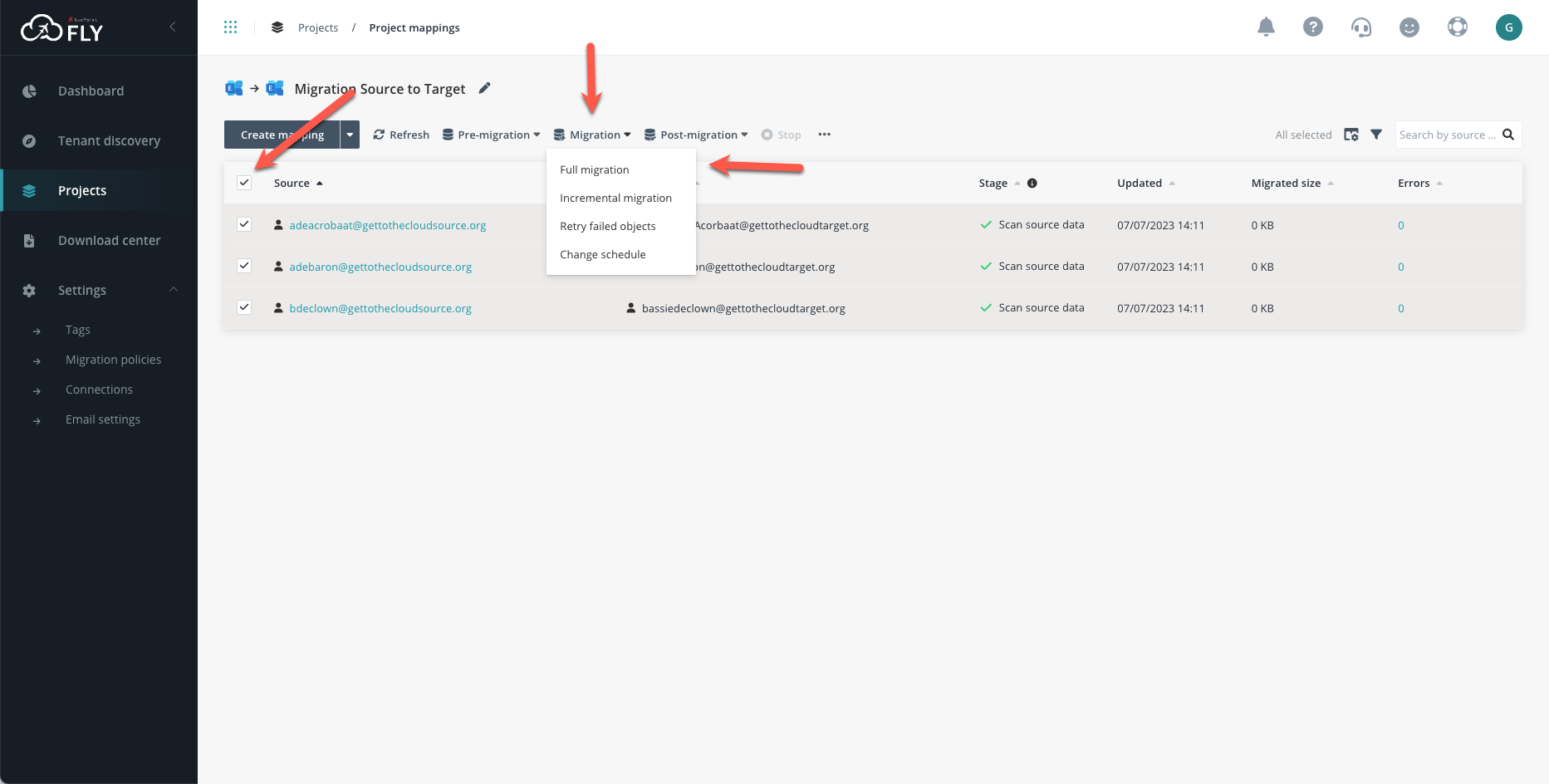1549x784 pixels.
Task: Click the column settings icon near search
Action: click(x=1351, y=134)
